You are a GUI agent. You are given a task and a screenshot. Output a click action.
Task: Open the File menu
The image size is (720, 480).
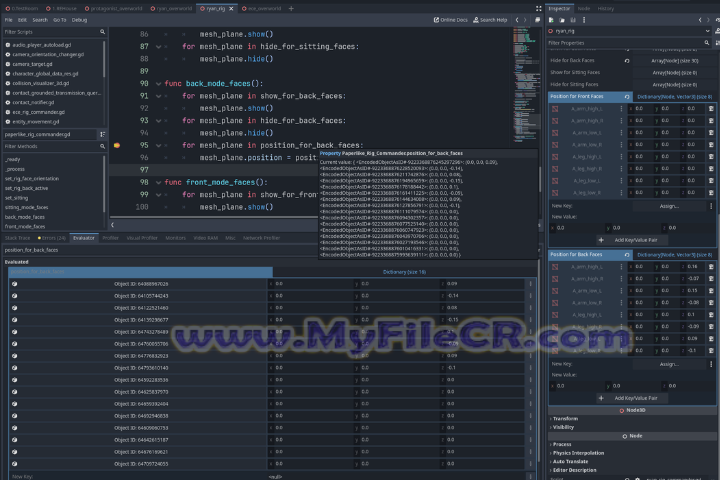coord(9,20)
